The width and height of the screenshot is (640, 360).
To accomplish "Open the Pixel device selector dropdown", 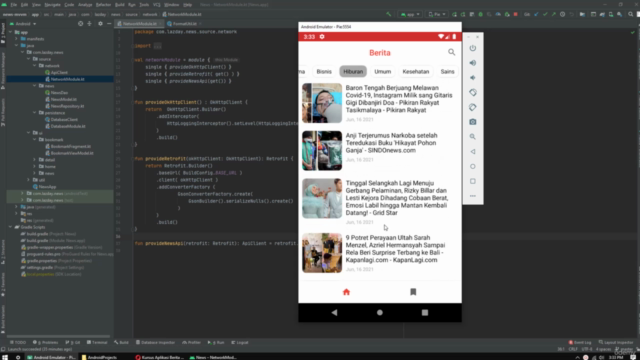I will pos(436,14).
